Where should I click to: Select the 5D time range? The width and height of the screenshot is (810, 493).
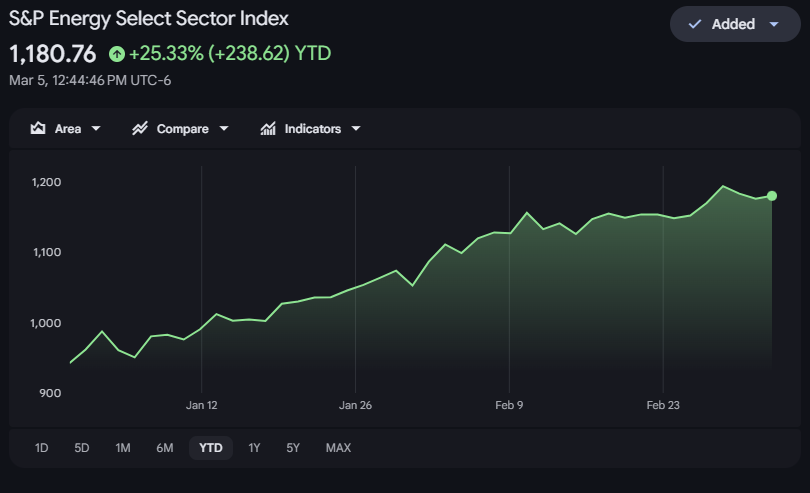pyautogui.click(x=82, y=448)
